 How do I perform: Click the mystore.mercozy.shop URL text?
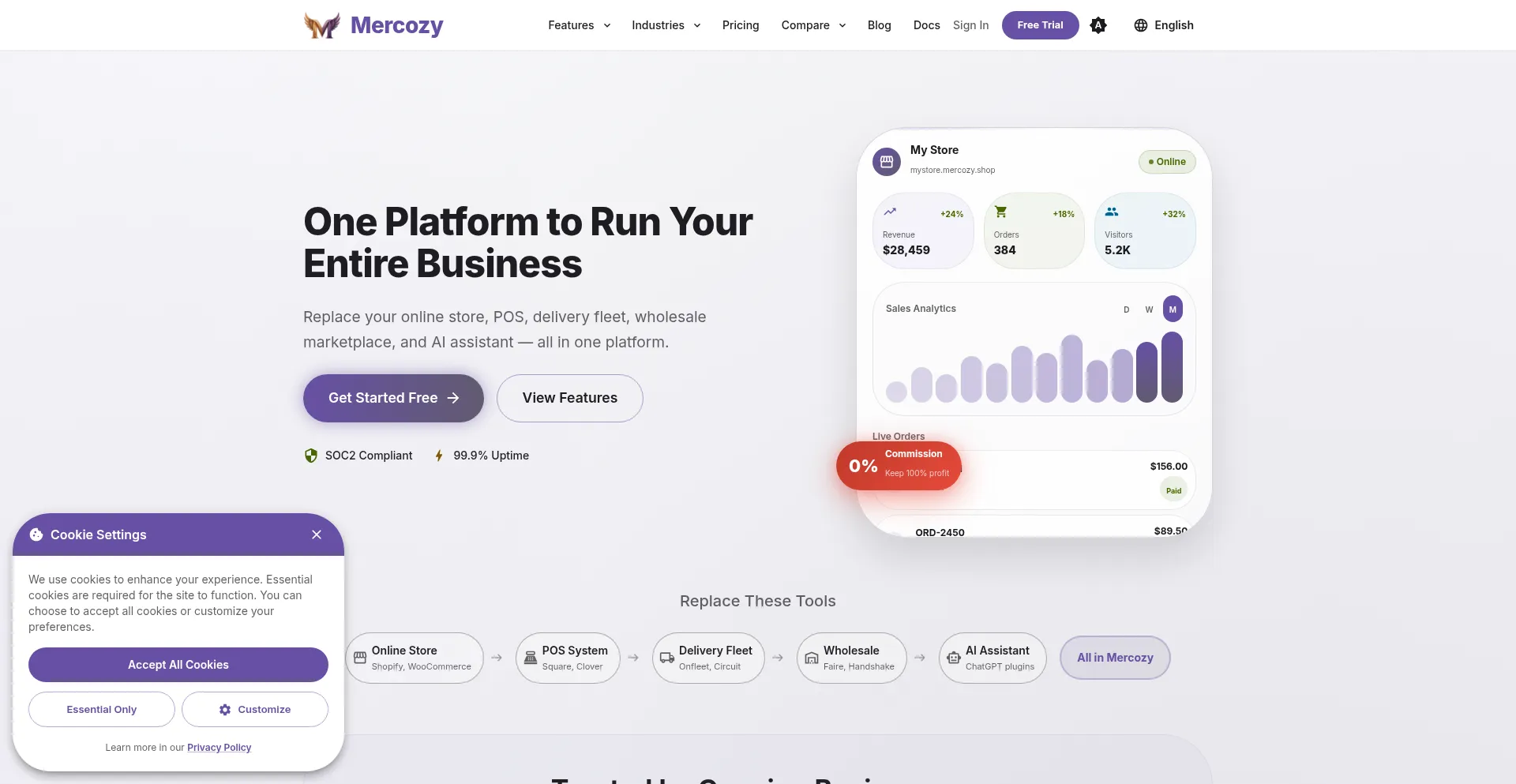click(952, 170)
